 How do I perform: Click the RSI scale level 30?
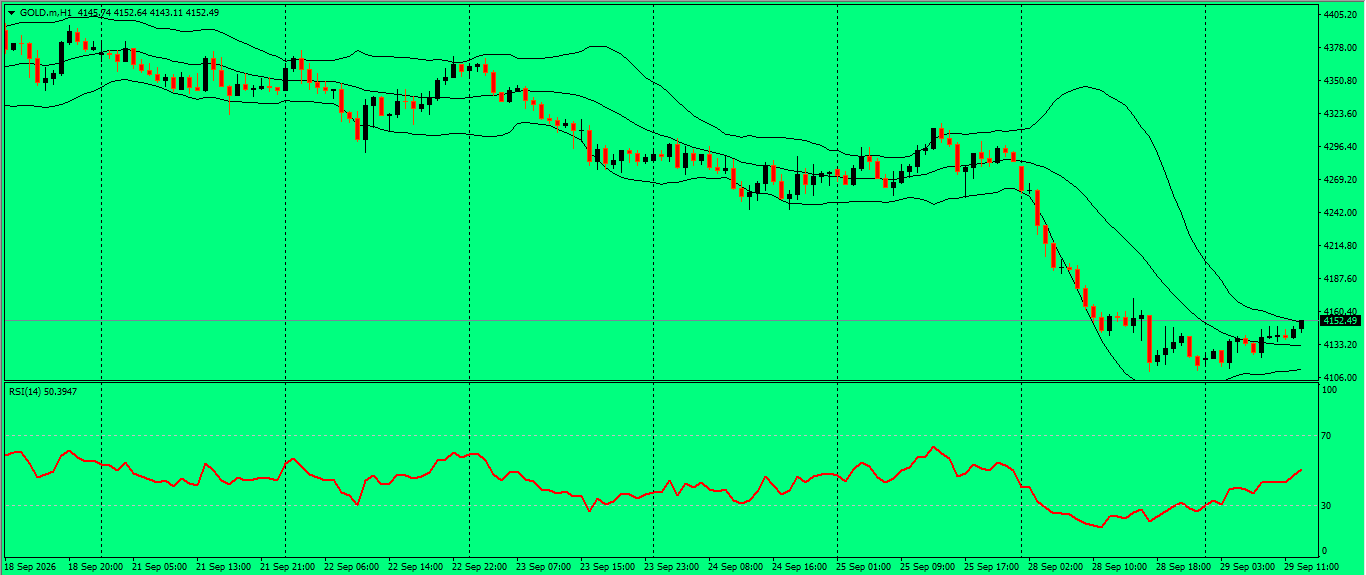(1327, 506)
